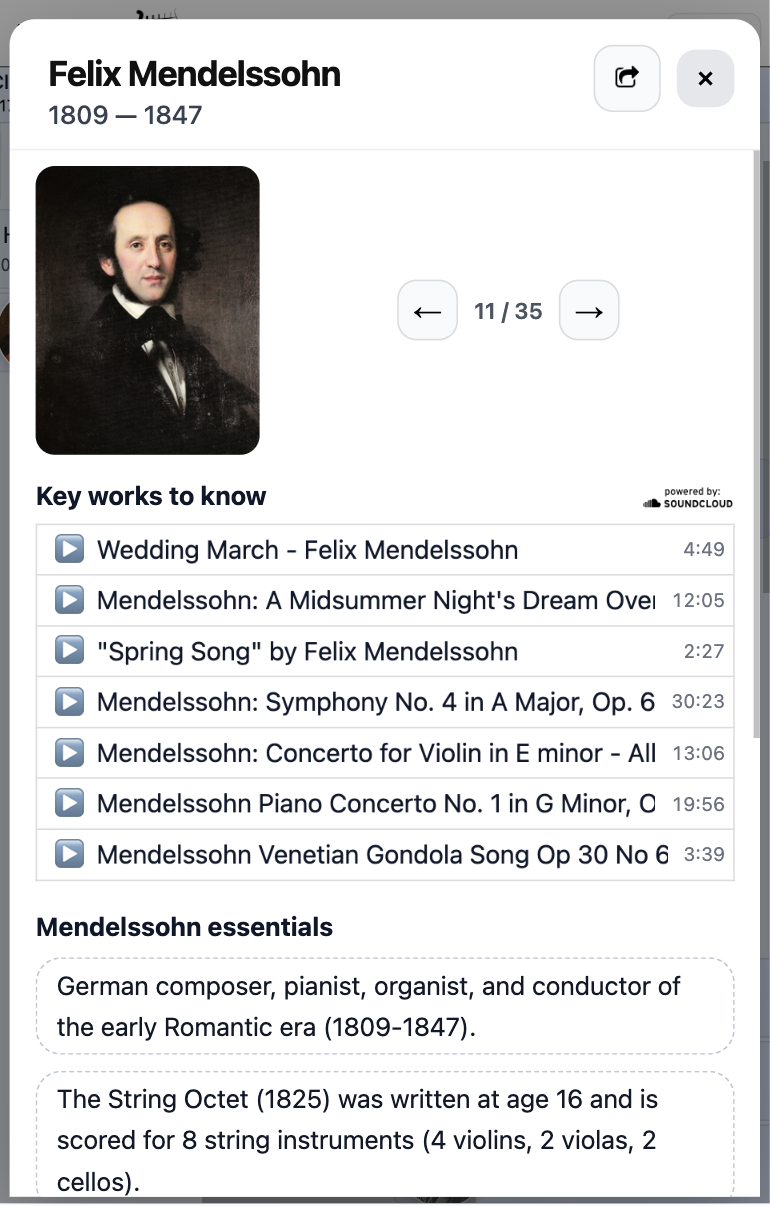
Task: Go back to previous composer with left arrow
Action: click(x=427, y=311)
